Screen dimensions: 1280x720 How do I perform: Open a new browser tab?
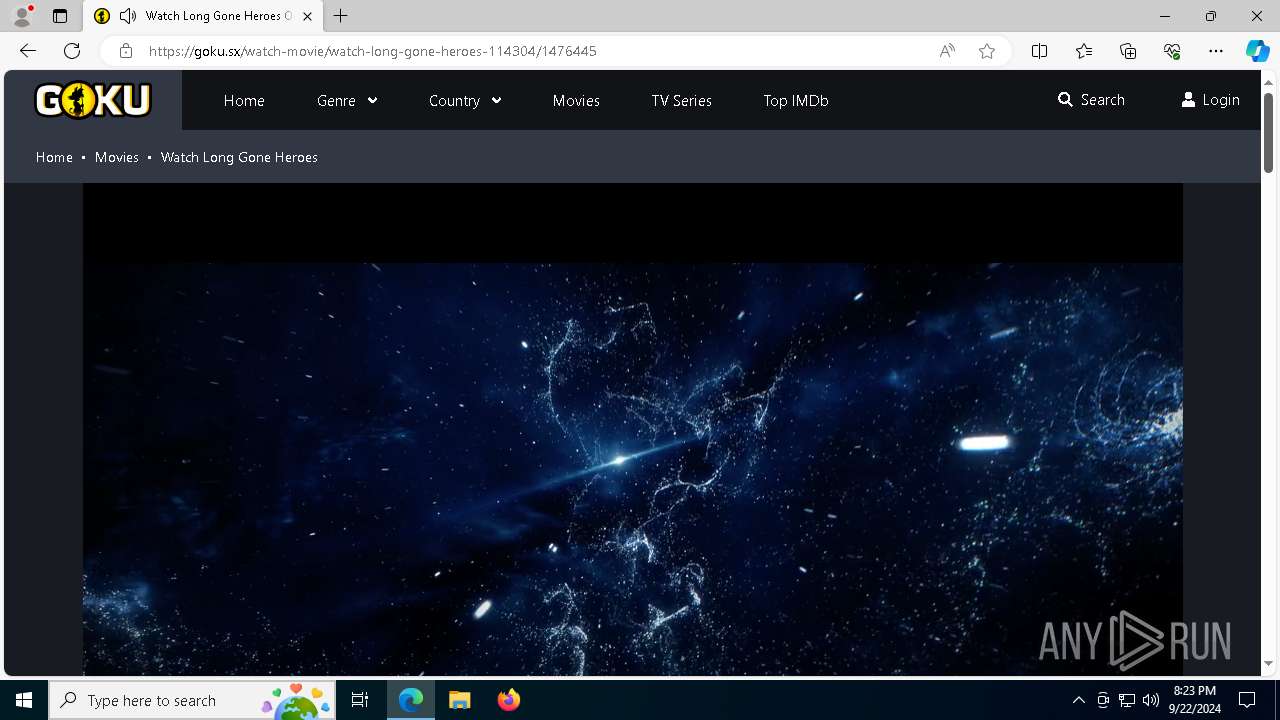[x=341, y=16]
